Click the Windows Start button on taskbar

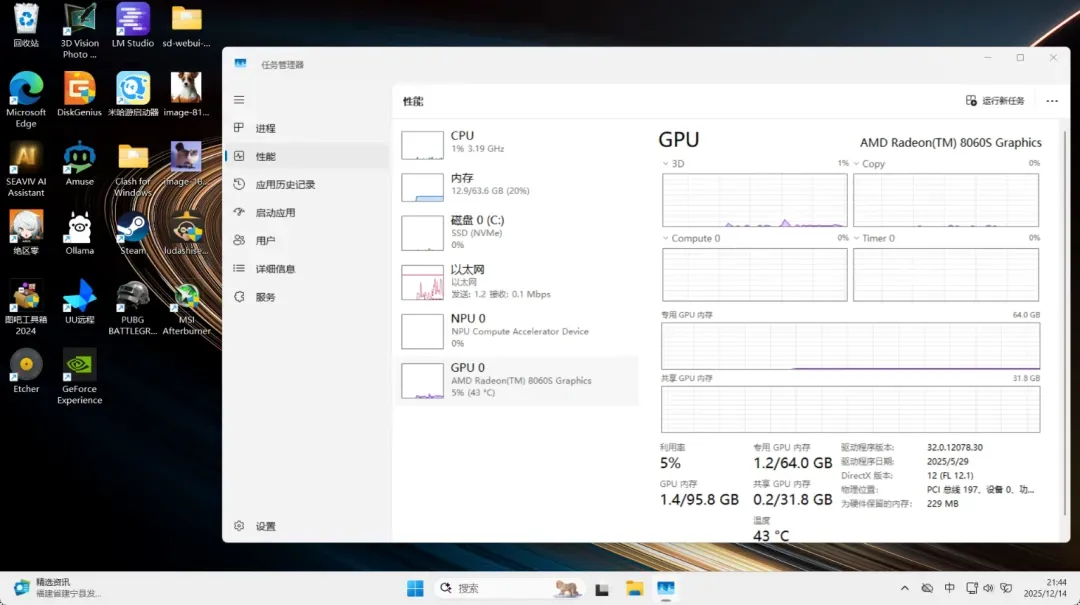coord(415,588)
